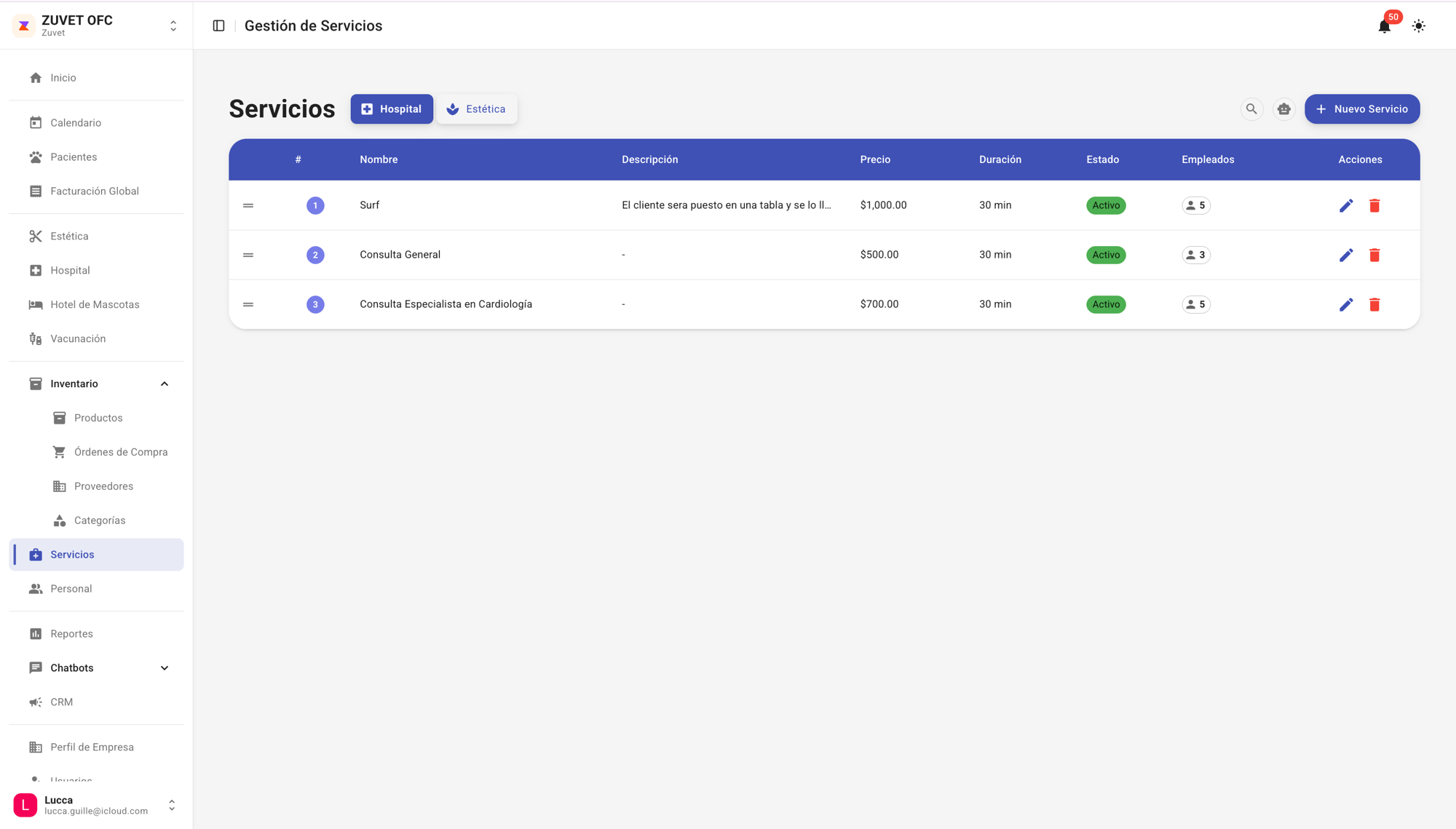Open Reportes in sidebar
Viewport: 1456px width, 829px height.
point(96,634)
